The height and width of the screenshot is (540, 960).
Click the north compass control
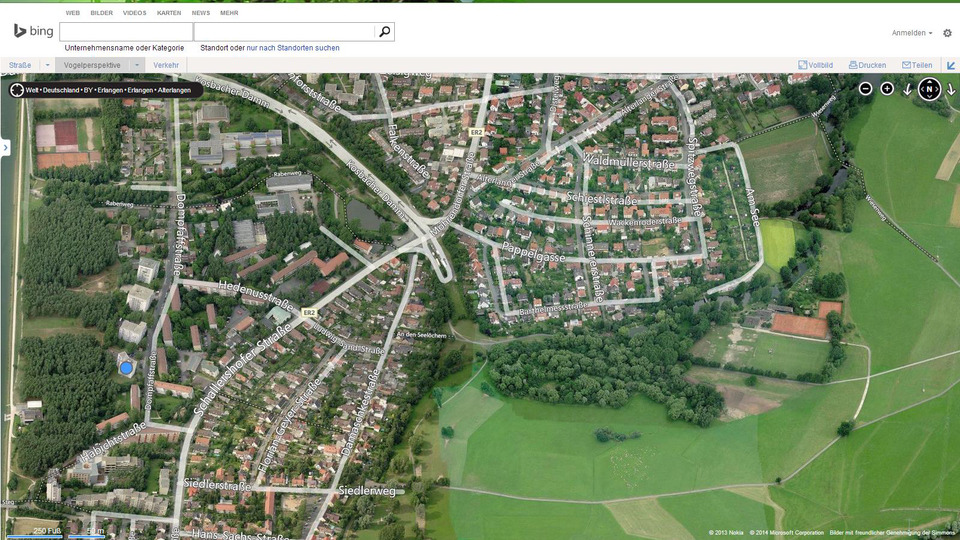929,89
